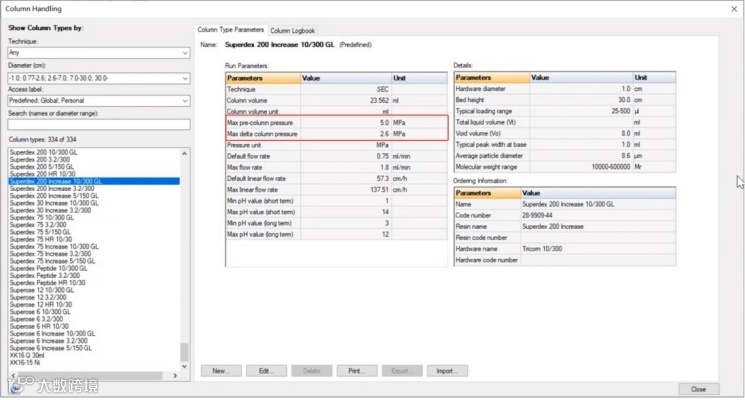Click the Molecular weight range row

[x=565, y=167]
